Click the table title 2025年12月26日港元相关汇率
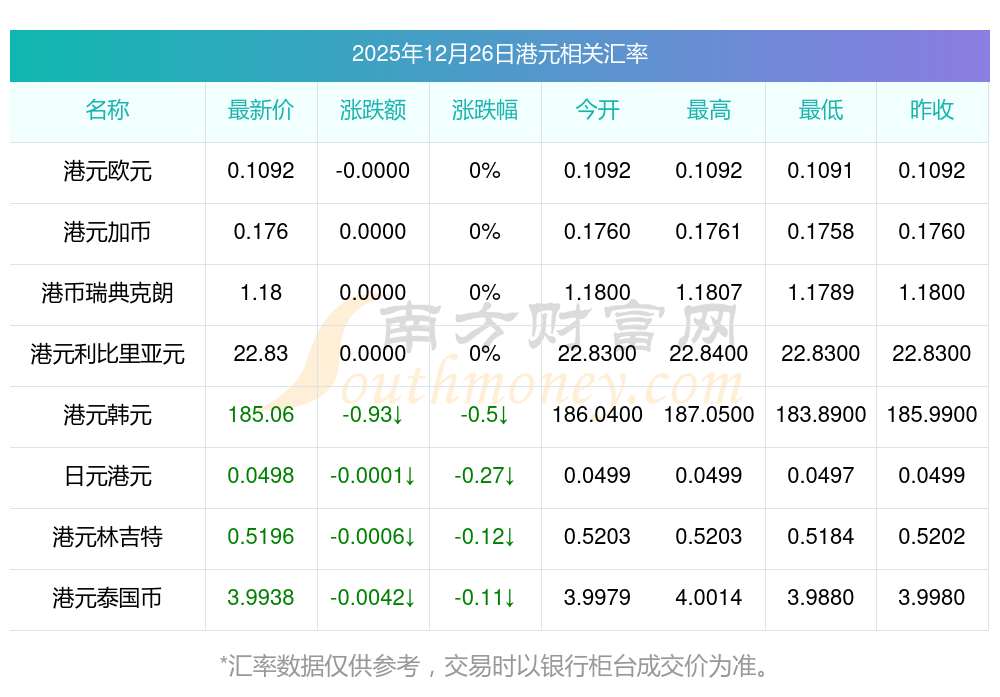 click(x=499, y=54)
